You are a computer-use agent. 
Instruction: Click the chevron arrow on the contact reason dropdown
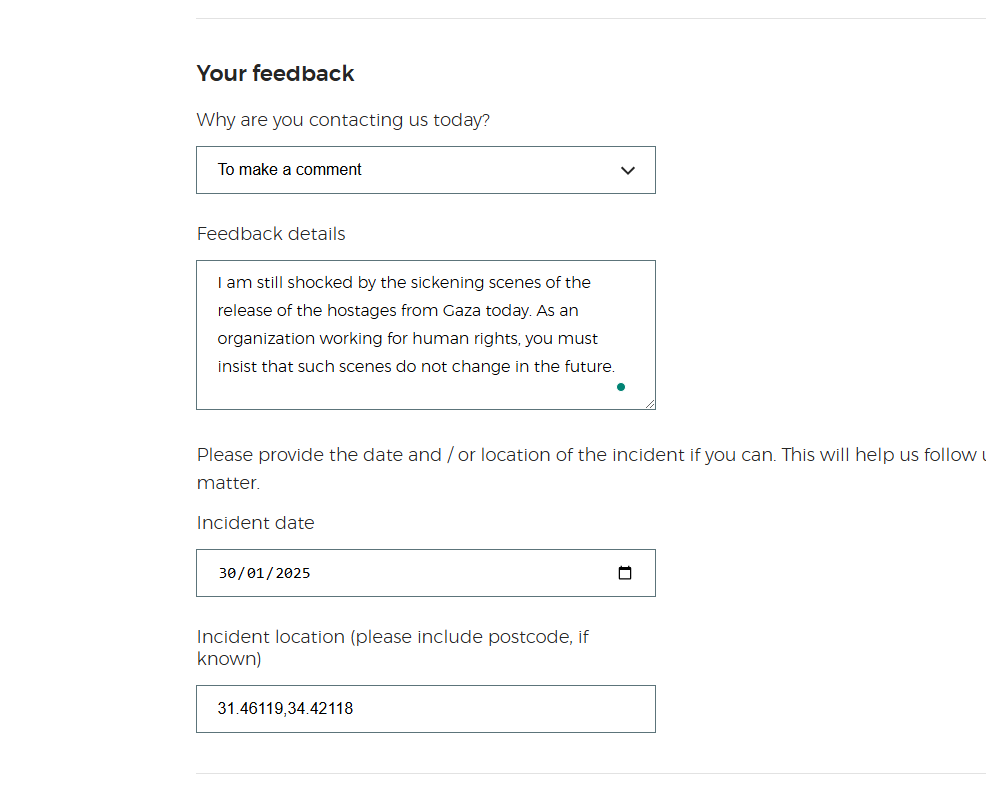[628, 170]
